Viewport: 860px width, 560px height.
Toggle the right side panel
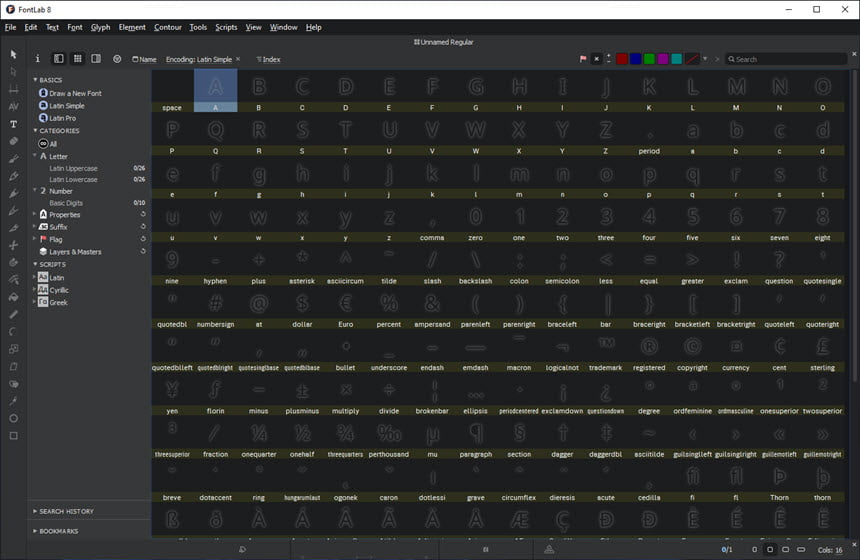click(x=96, y=59)
